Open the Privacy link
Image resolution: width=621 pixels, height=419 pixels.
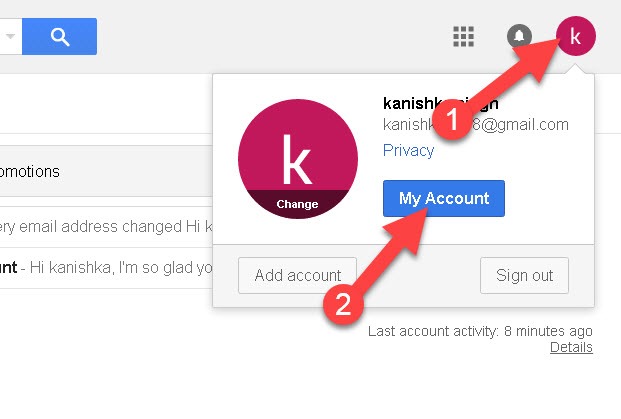(408, 150)
